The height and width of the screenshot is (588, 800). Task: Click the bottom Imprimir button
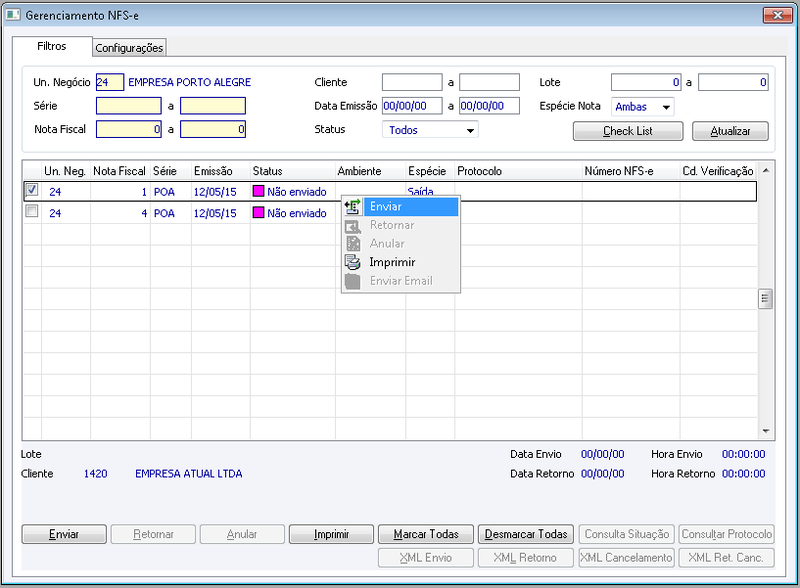331,534
